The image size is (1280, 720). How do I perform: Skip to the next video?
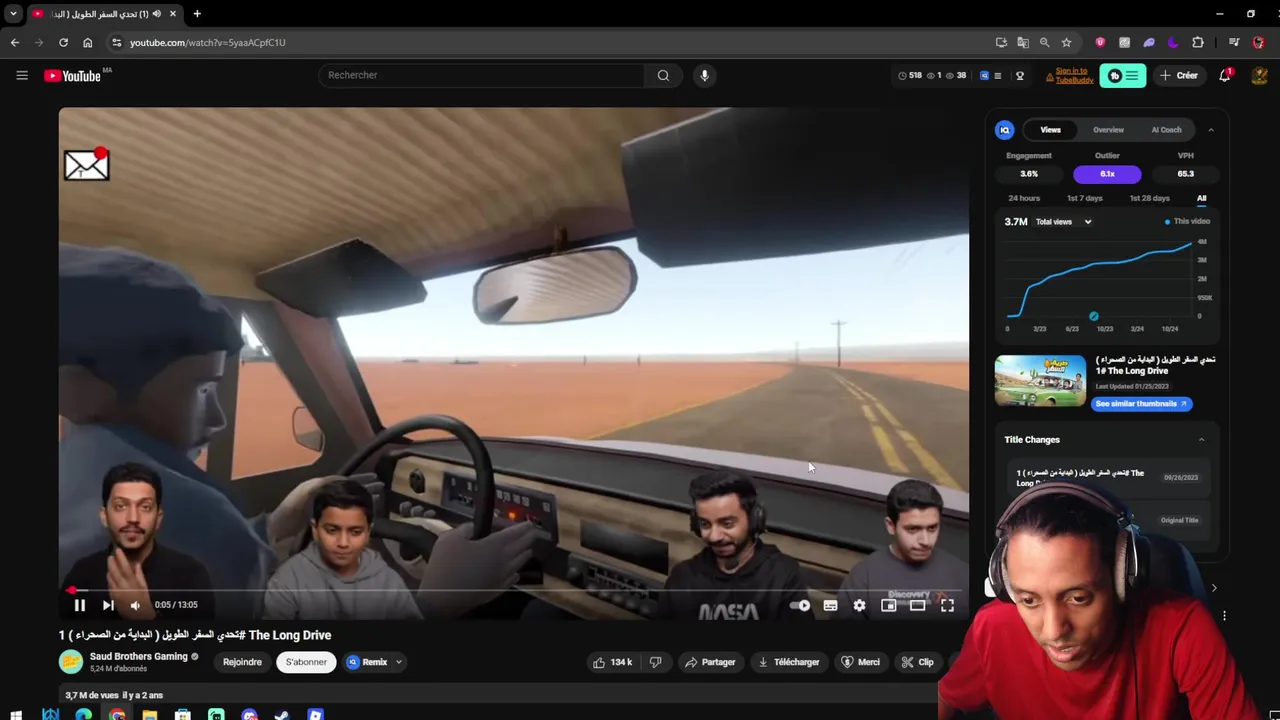108,605
